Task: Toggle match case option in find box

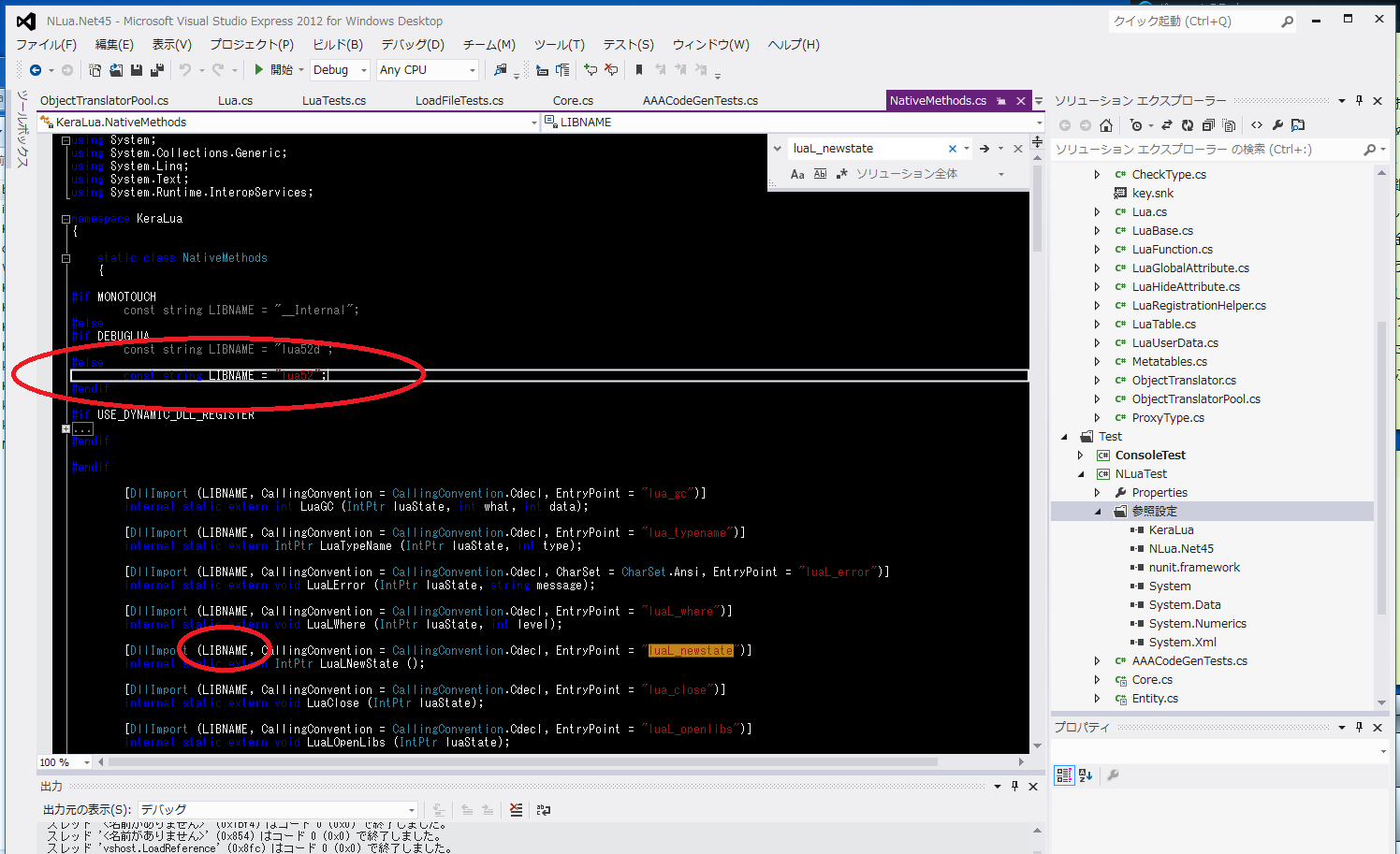Action: [797, 174]
